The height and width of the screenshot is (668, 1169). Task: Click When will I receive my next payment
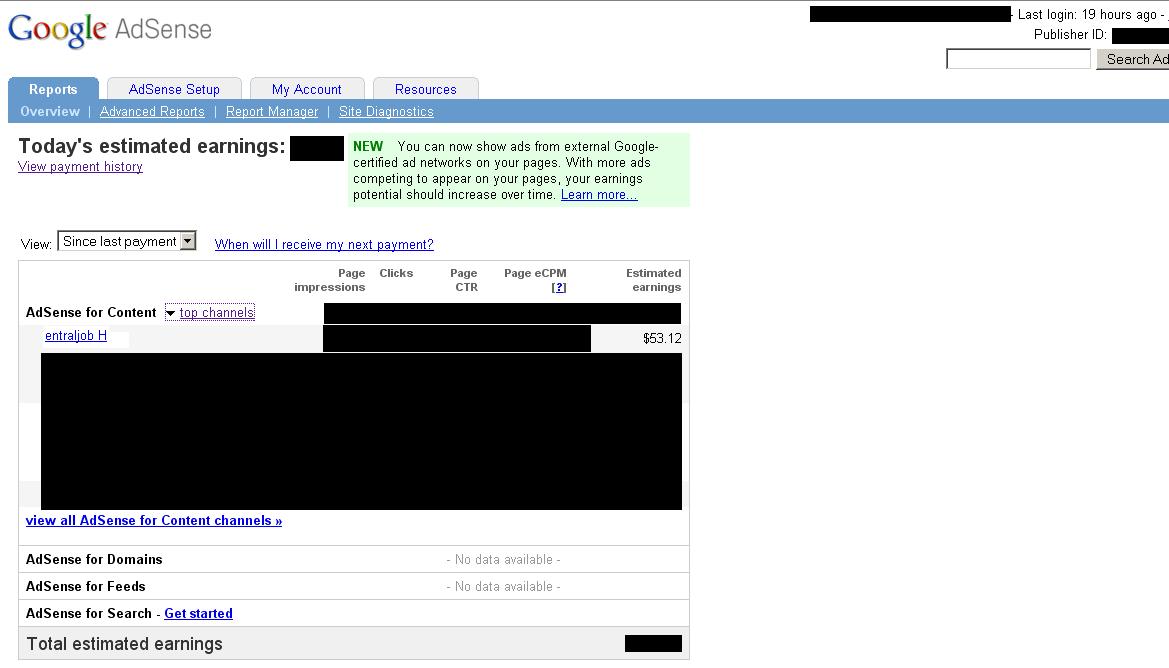(324, 245)
